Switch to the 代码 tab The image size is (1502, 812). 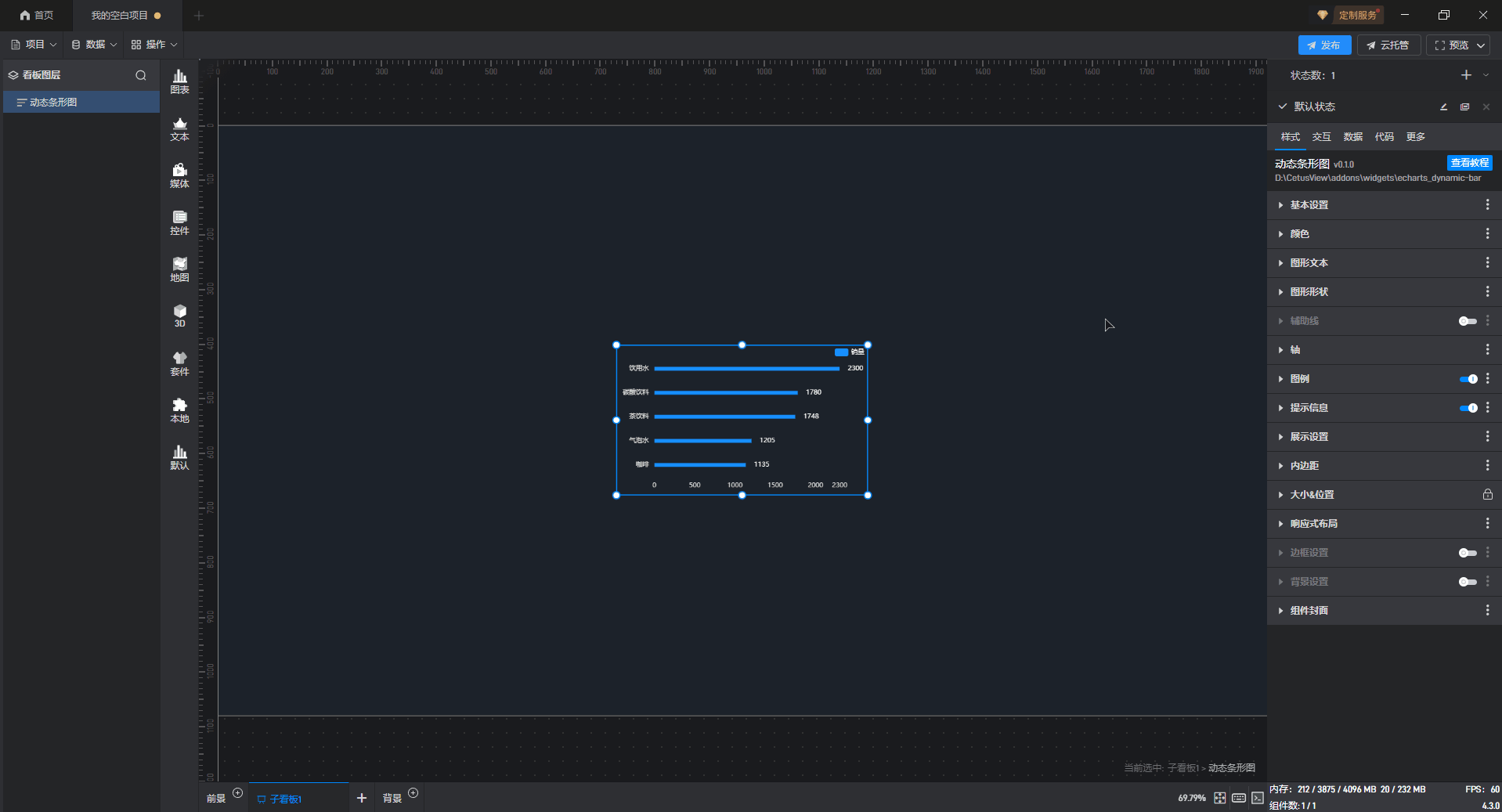tap(1384, 137)
